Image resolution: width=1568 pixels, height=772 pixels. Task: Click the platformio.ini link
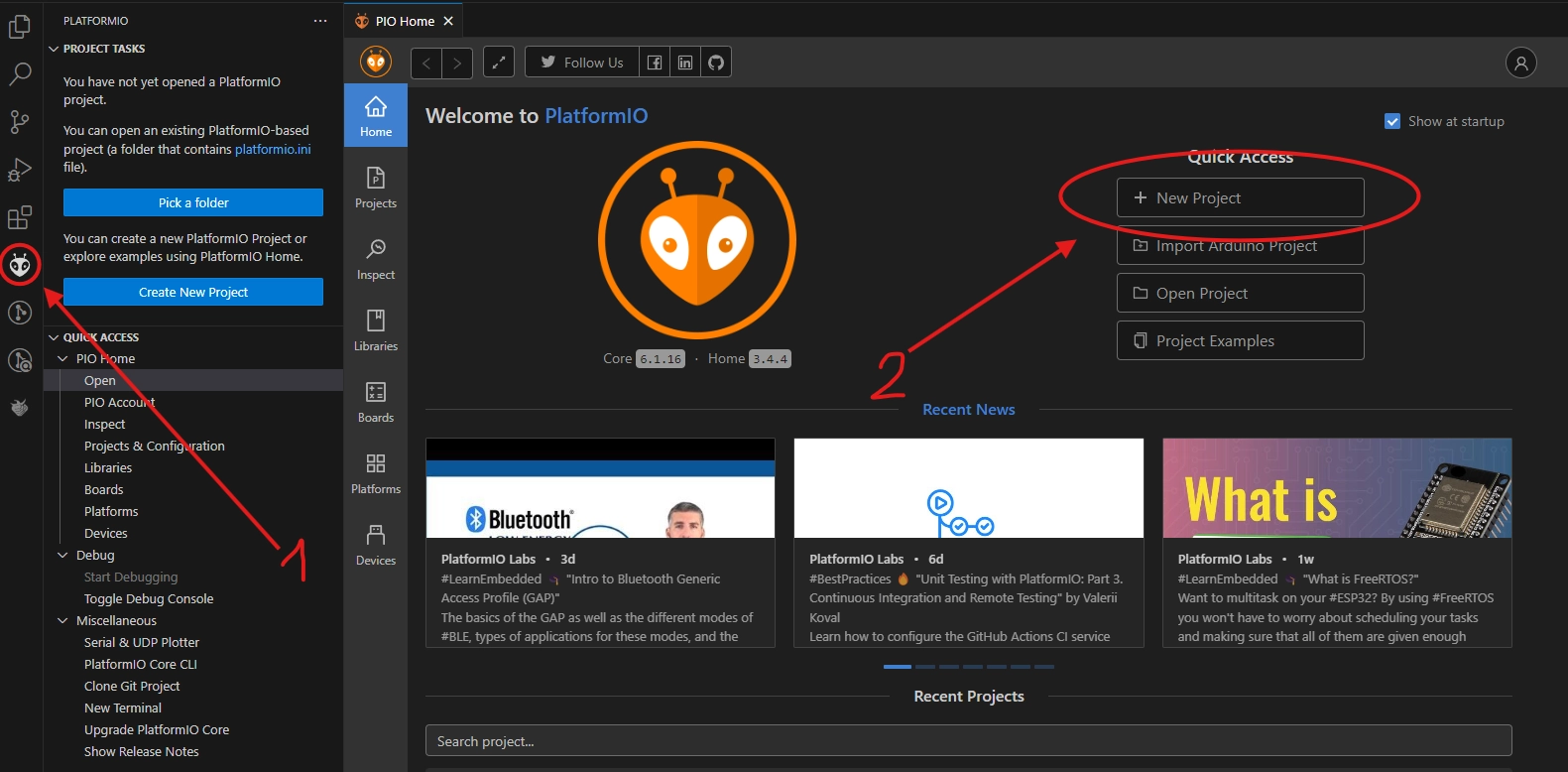point(273,149)
